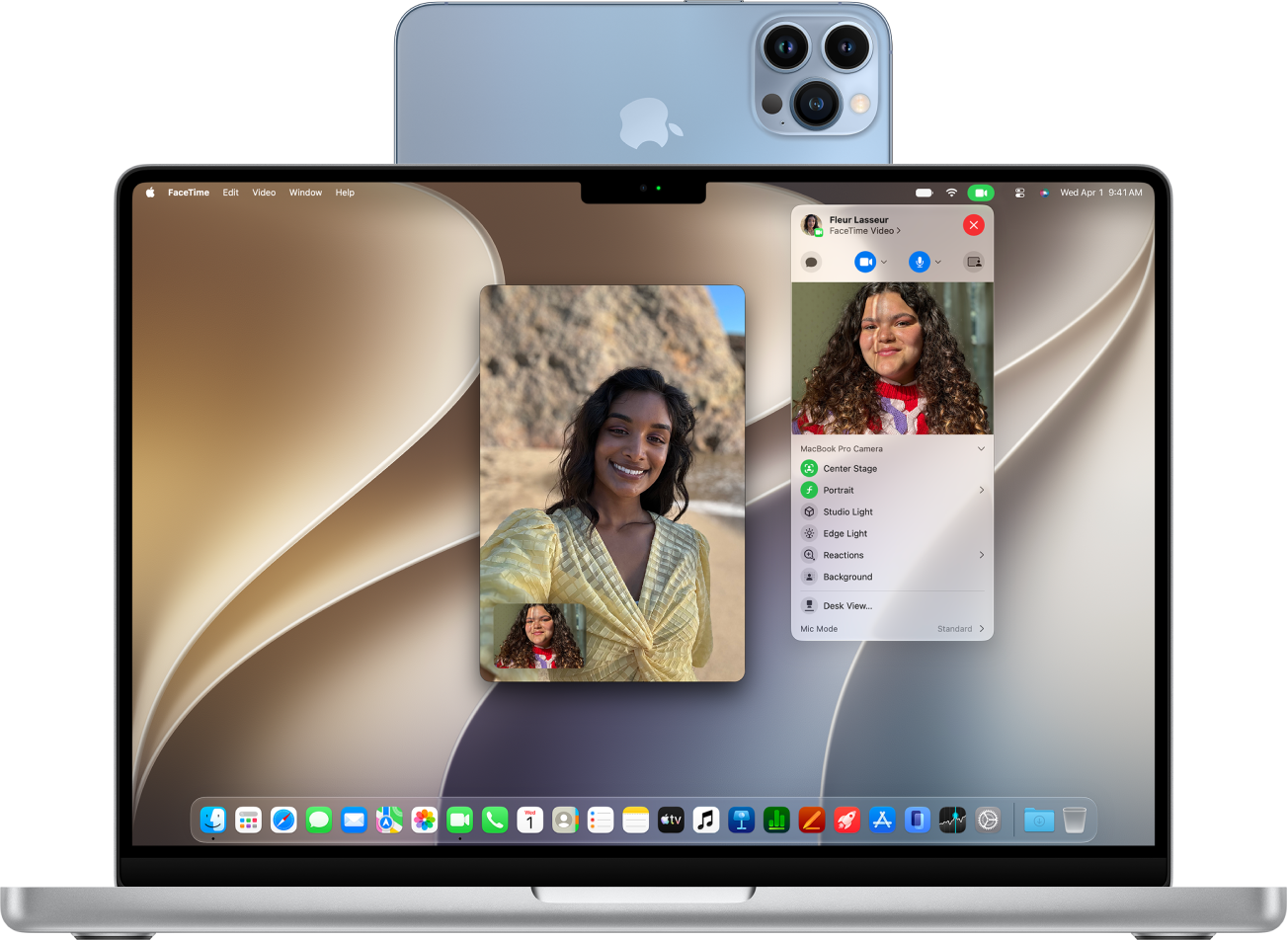Expand Portrait effect options chevron

982,490
